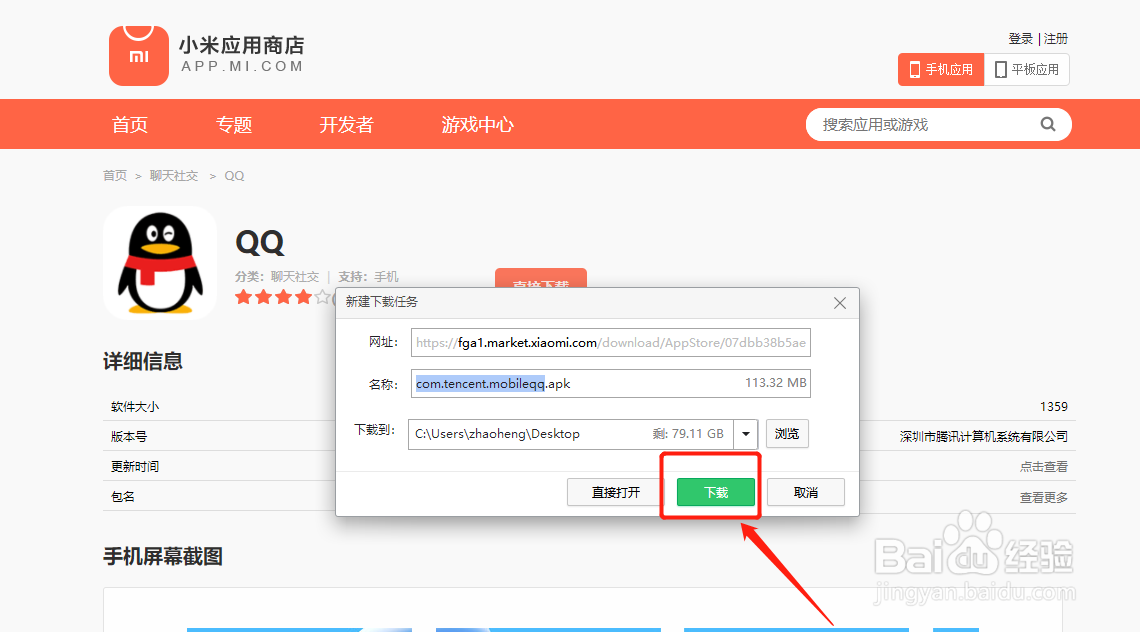
Task: Click the 更新时间 row label
Action: click(x=135, y=466)
